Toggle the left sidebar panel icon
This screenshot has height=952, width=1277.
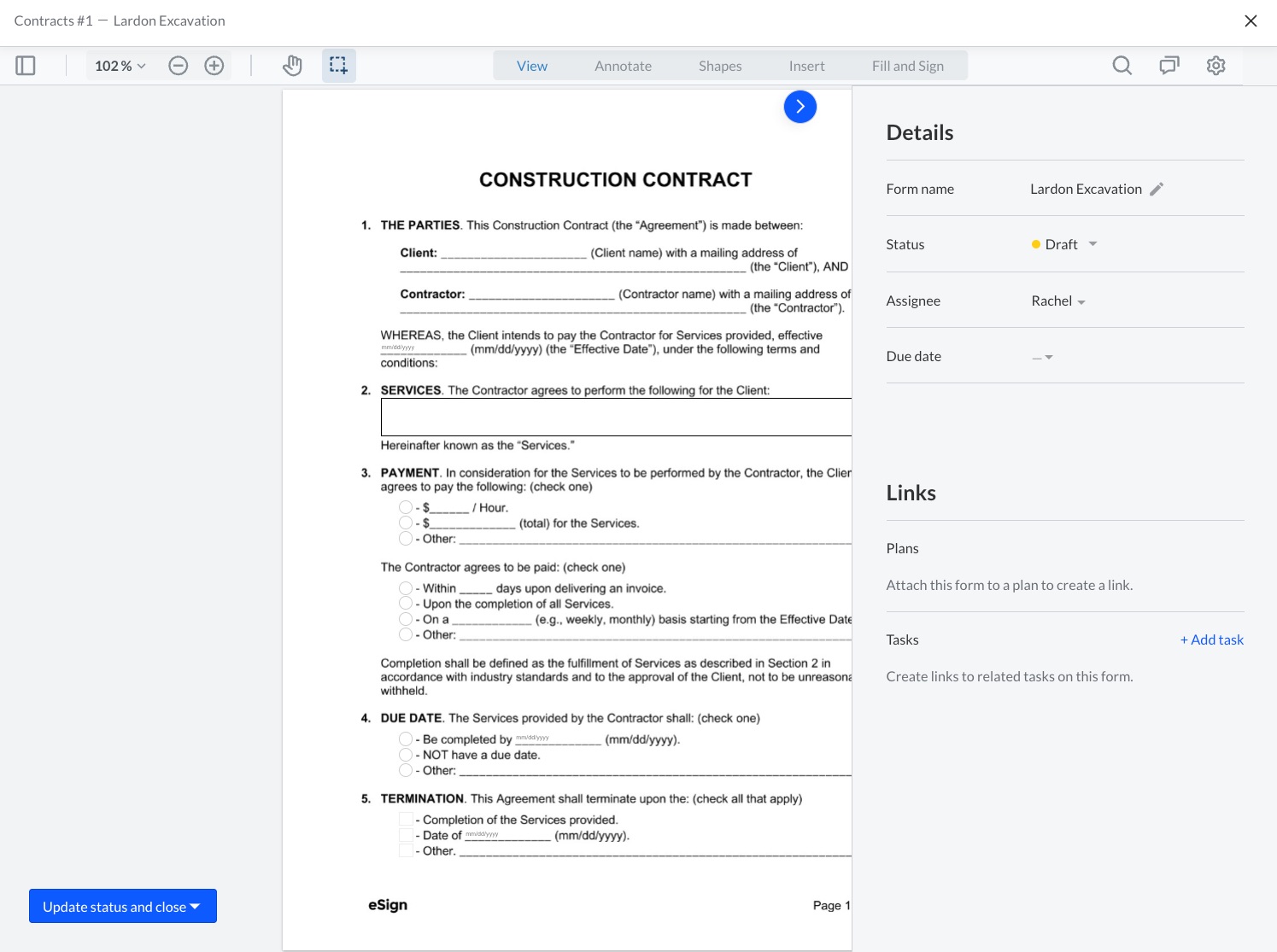(26, 66)
